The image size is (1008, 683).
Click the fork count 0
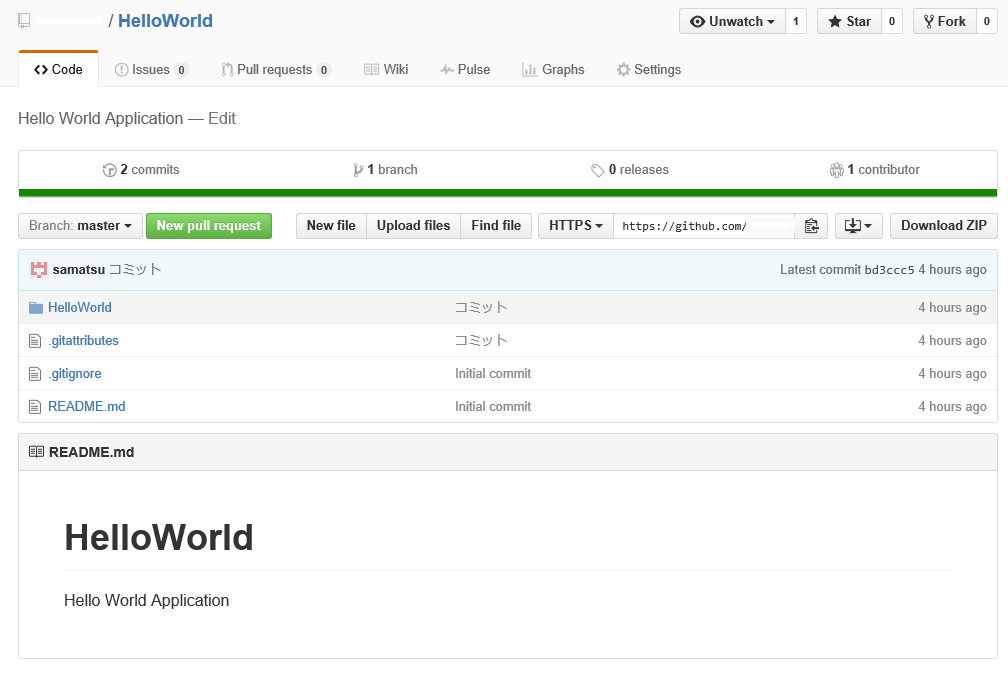click(987, 21)
